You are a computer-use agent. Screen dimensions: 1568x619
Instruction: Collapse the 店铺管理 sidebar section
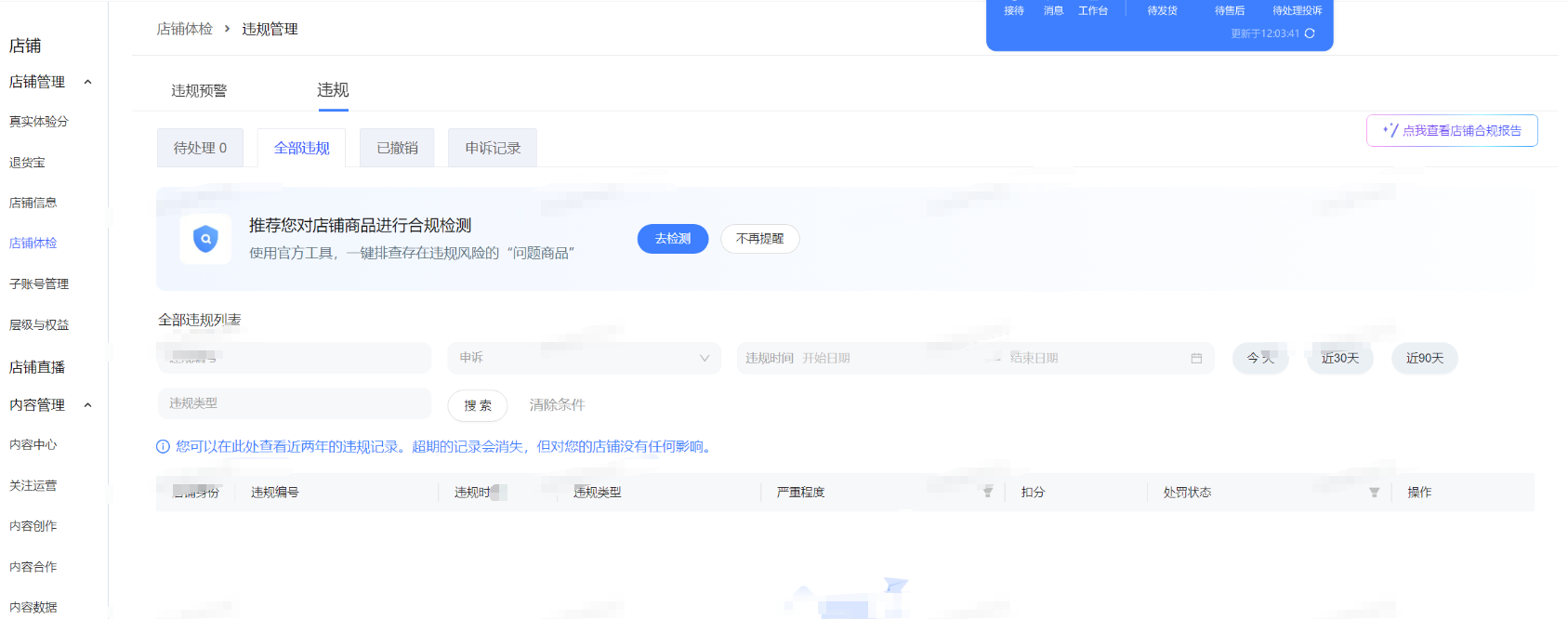coord(88,82)
